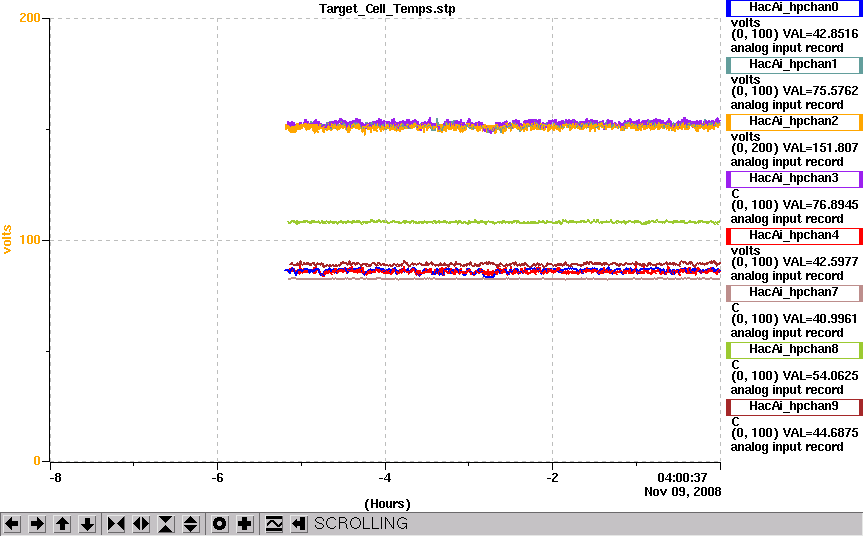Pan the plot down with the down arrow
This screenshot has width=863, height=536.
click(88, 523)
